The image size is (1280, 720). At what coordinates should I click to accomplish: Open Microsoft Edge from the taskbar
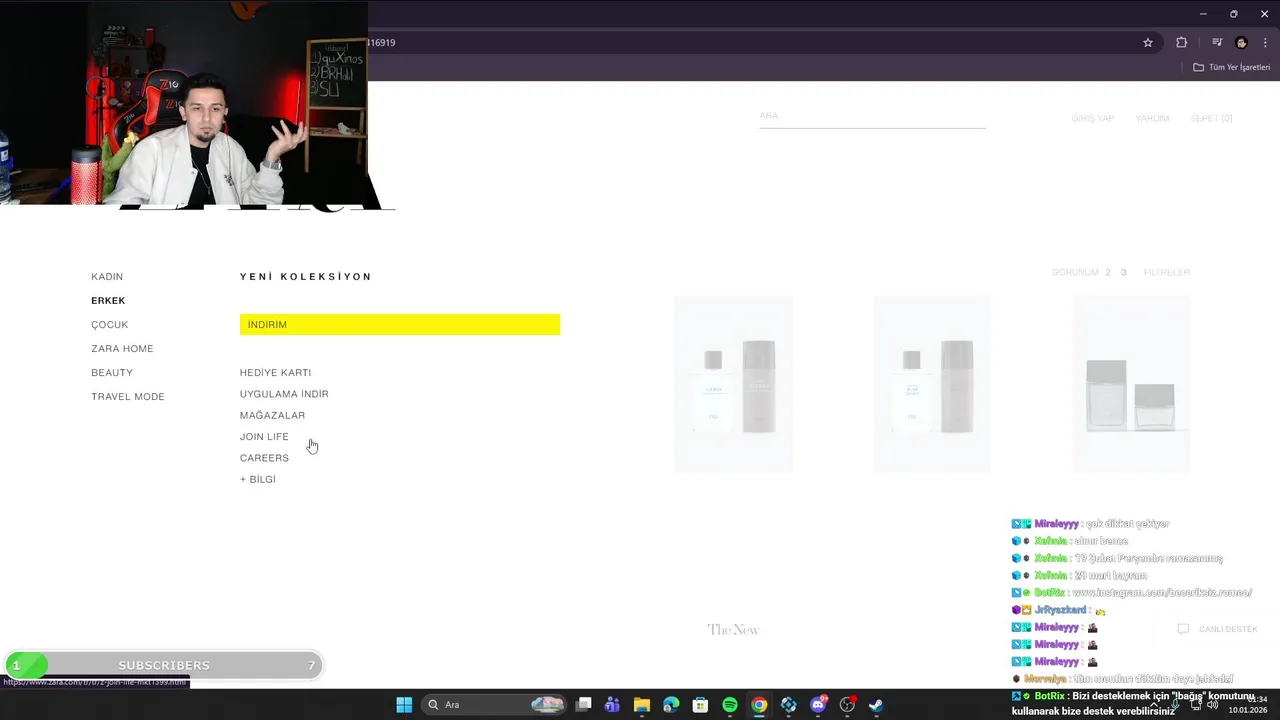click(x=671, y=705)
